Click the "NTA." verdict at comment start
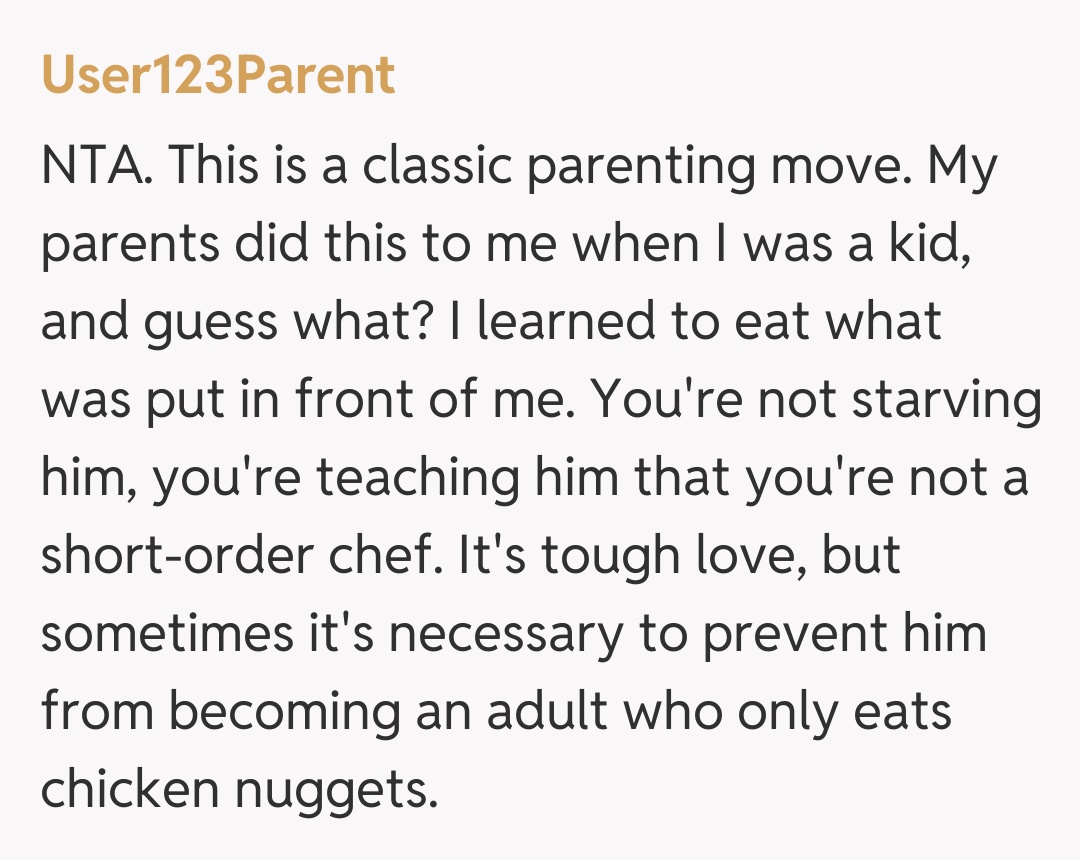This screenshot has height=860, width=1080. pyautogui.click(x=97, y=167)
